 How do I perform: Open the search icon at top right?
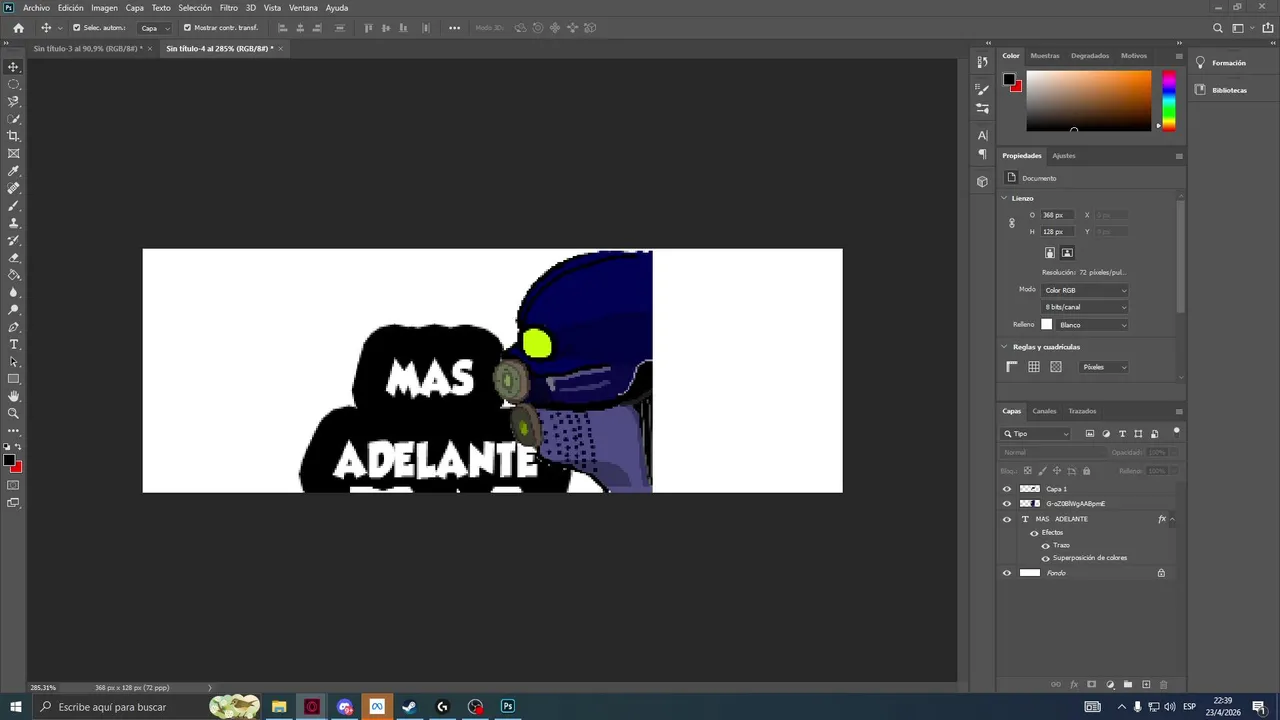tap(1217, 28)
